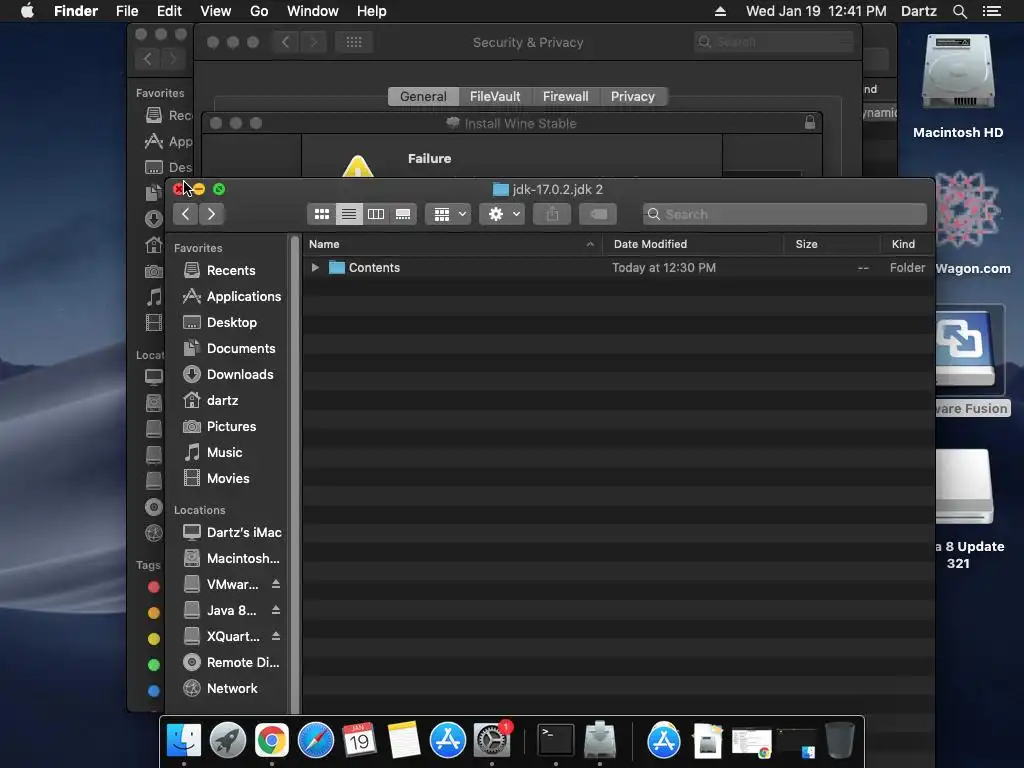Click the lock icon in Install Wine Stable

(x=810, y=123)
